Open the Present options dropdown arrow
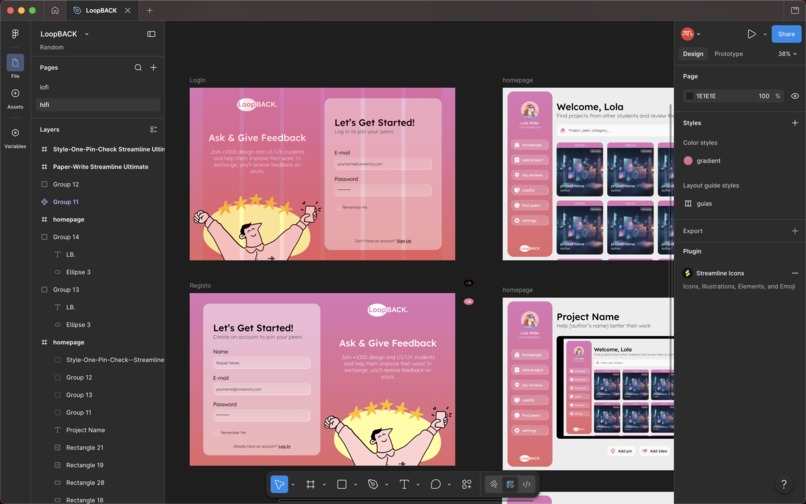The height and width of the screenshot is (504, 806). (x=764, y=34)
